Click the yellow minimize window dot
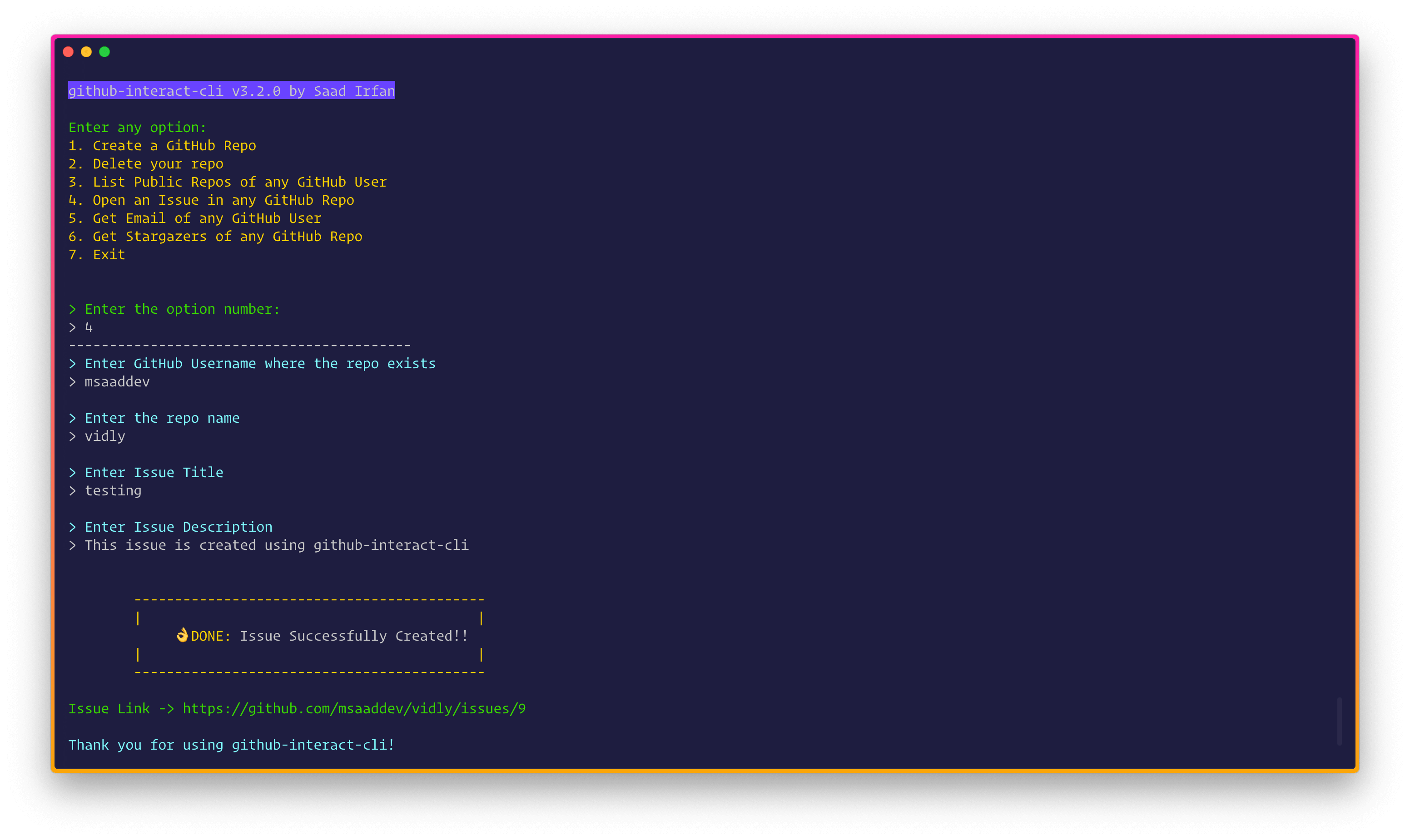1410x840 pixels. tap(86, 52)
